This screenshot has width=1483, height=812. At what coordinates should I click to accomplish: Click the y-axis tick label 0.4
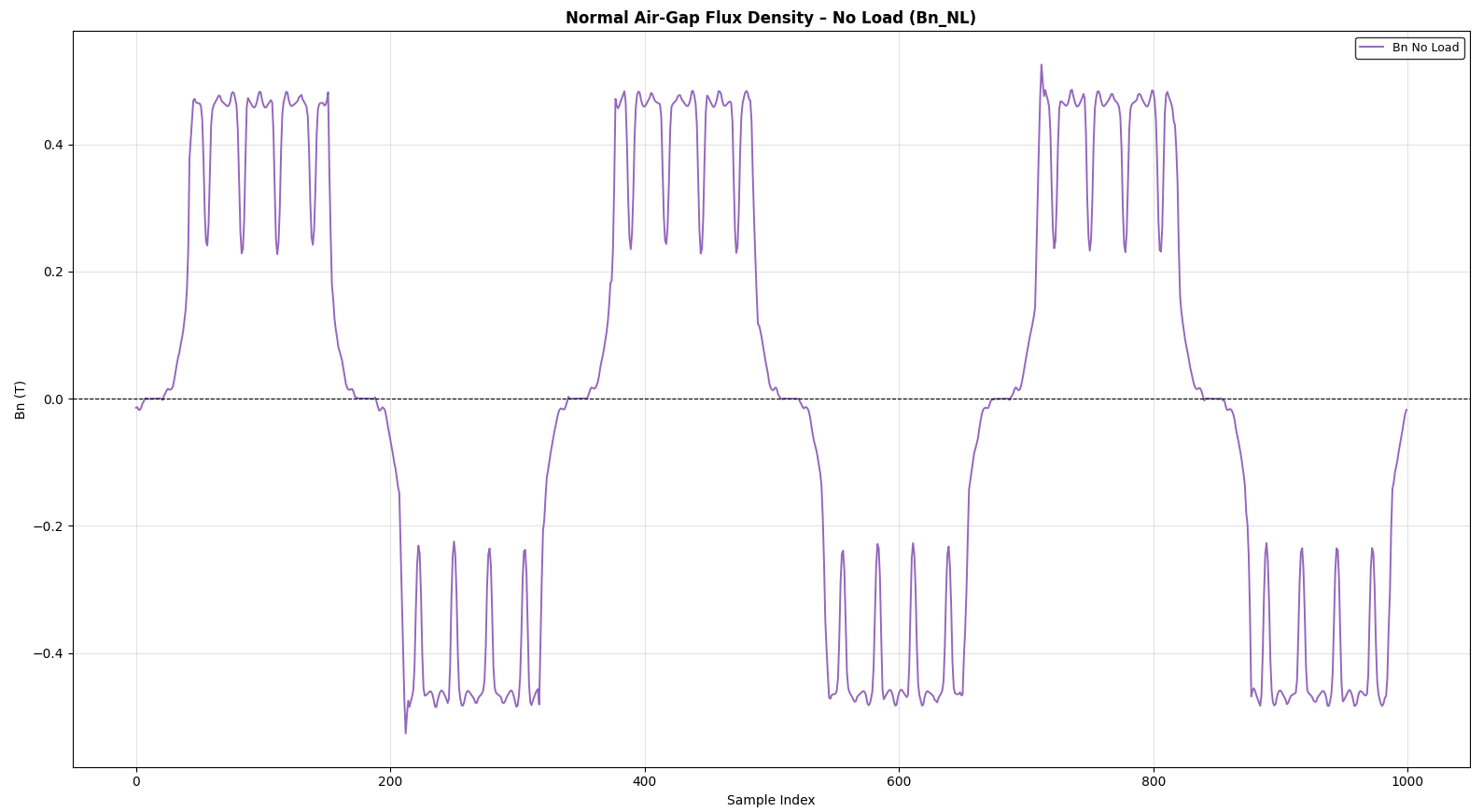coord(53,145)
